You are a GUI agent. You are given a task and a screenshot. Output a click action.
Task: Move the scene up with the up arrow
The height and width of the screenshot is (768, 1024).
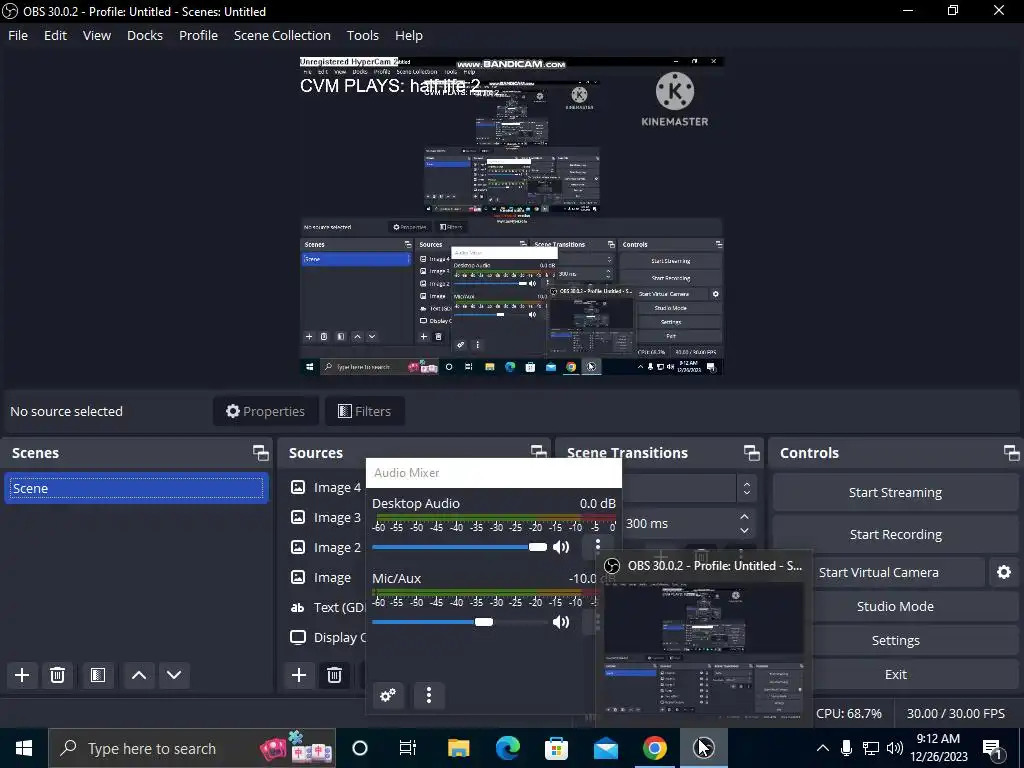point(138,675)
